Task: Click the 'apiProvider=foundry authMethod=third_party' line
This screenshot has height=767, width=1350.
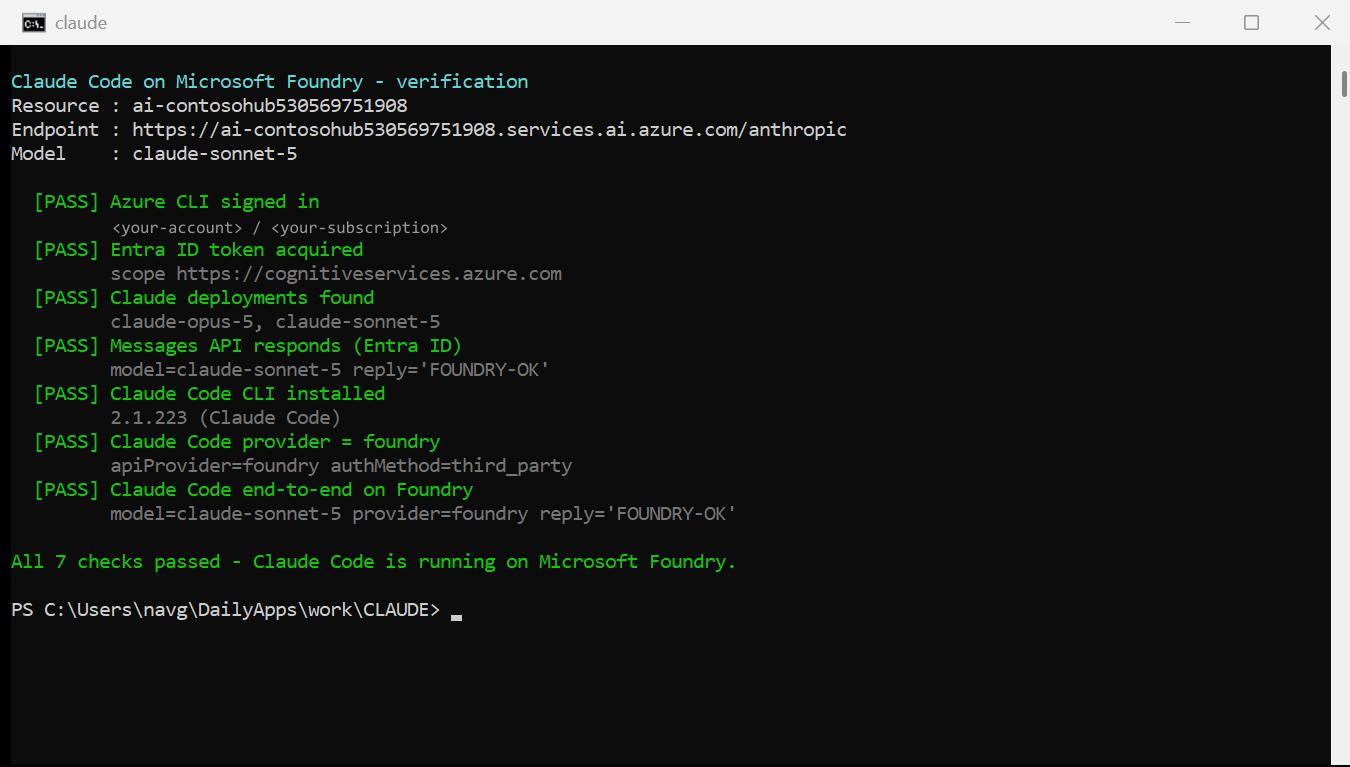Action: coord(341,466)
